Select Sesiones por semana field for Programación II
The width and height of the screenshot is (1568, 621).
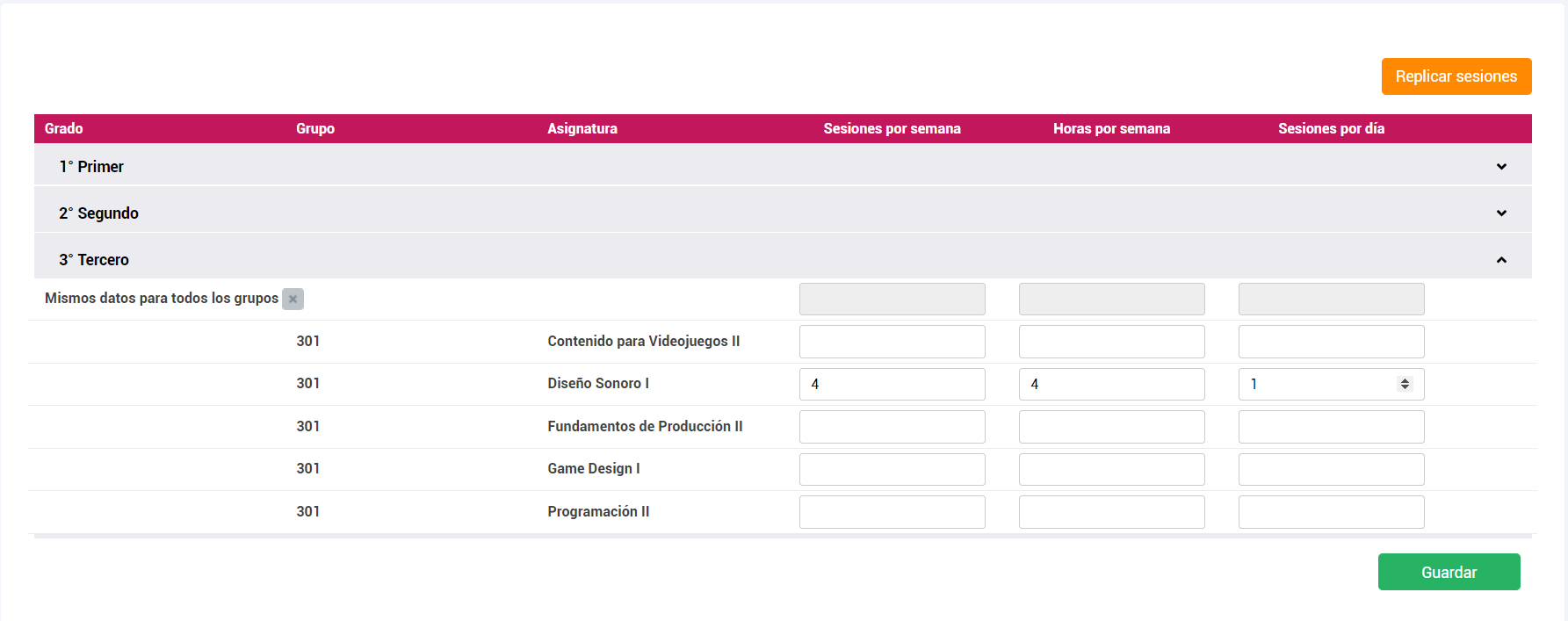pos(892,512)
